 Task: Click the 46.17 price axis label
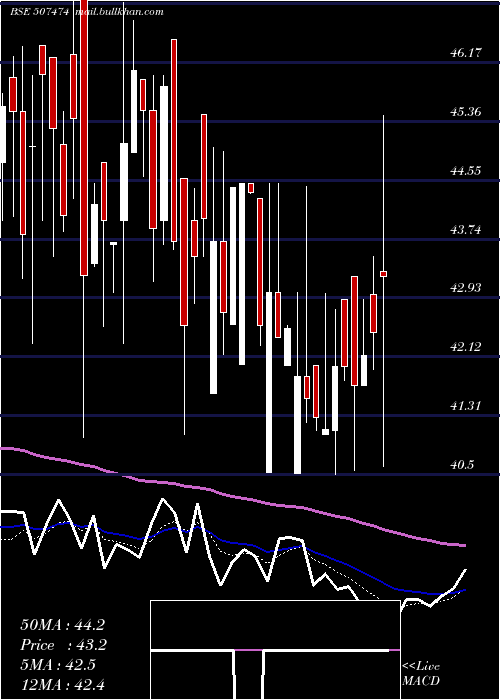[466, 53]
